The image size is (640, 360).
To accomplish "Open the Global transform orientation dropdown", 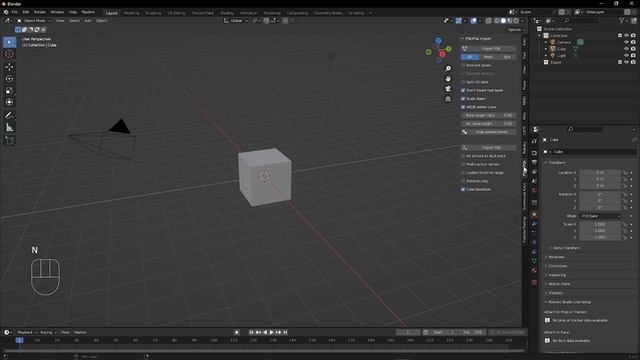I will (236, 20).
